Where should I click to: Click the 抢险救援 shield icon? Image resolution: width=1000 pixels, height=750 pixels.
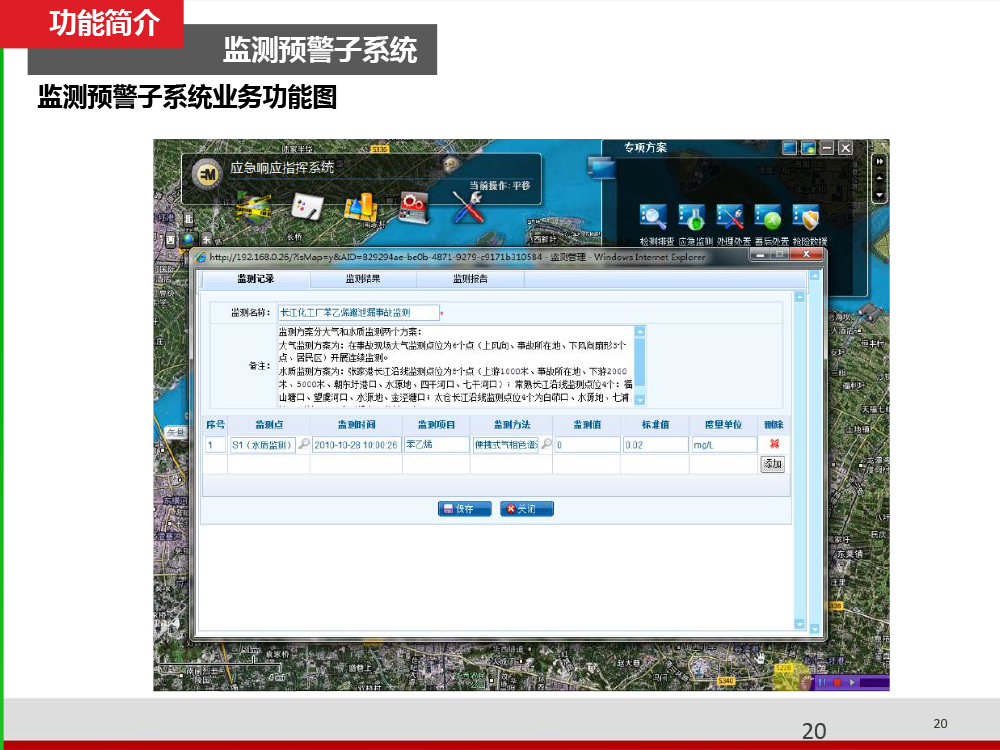point(806,217)
